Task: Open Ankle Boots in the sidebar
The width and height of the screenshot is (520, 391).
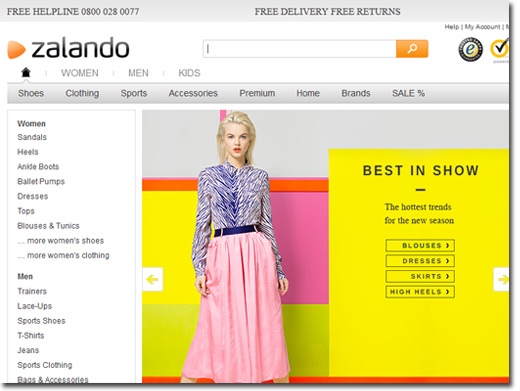Action: [x=38, y=167]
